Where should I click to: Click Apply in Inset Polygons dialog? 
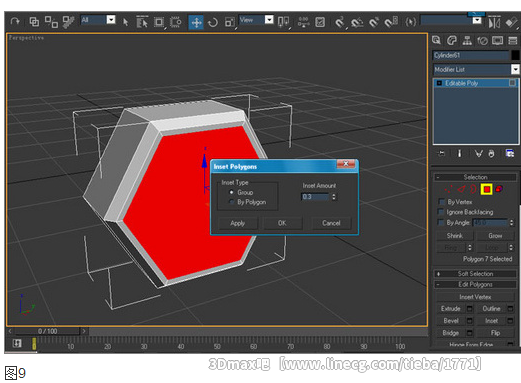238,223
